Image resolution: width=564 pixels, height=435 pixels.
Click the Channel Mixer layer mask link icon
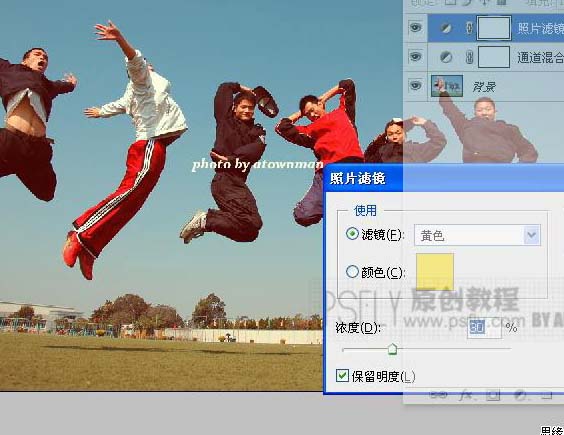coord(469,57)
